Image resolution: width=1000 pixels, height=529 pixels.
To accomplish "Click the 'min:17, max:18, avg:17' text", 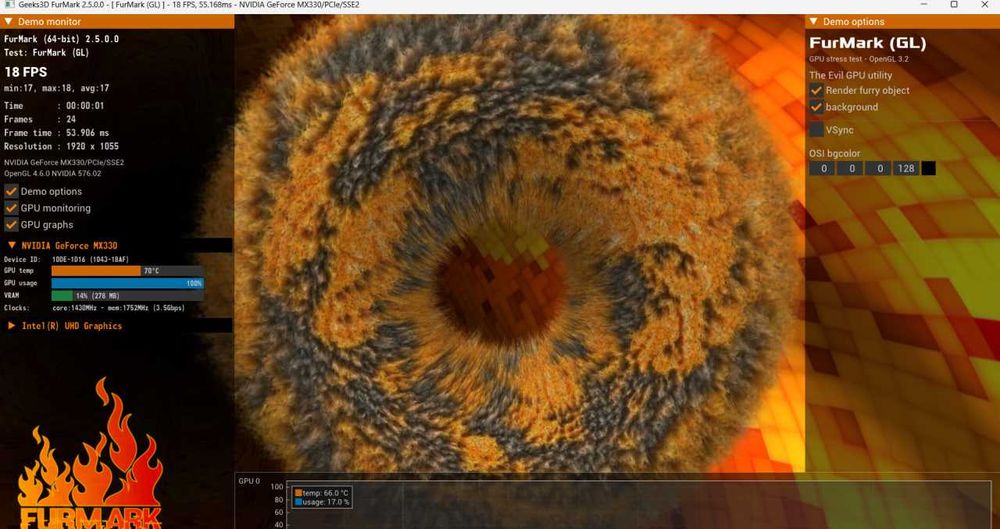I will click(x=56, y=88).
